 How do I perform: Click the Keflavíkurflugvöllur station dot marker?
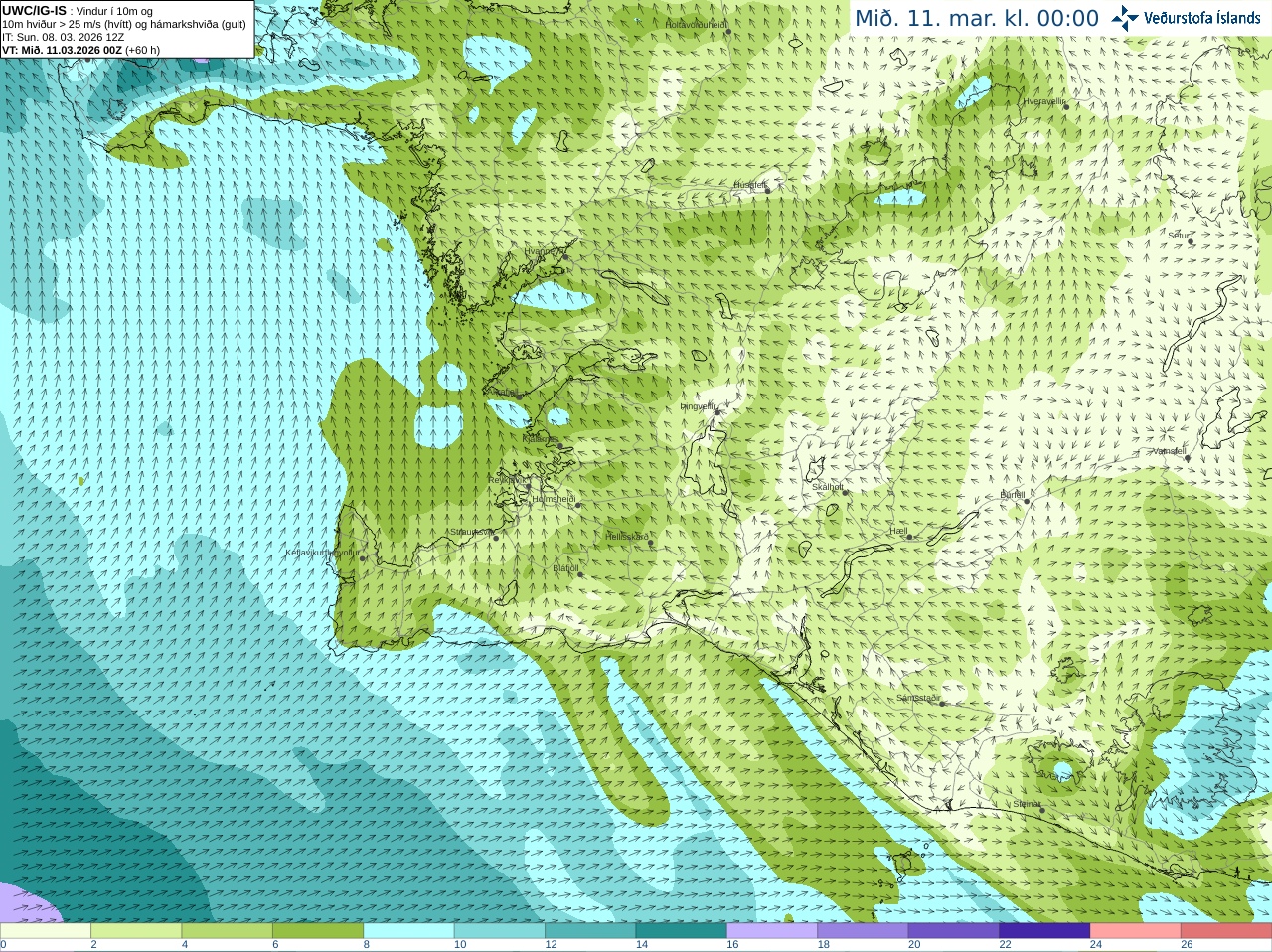[363, 558]
